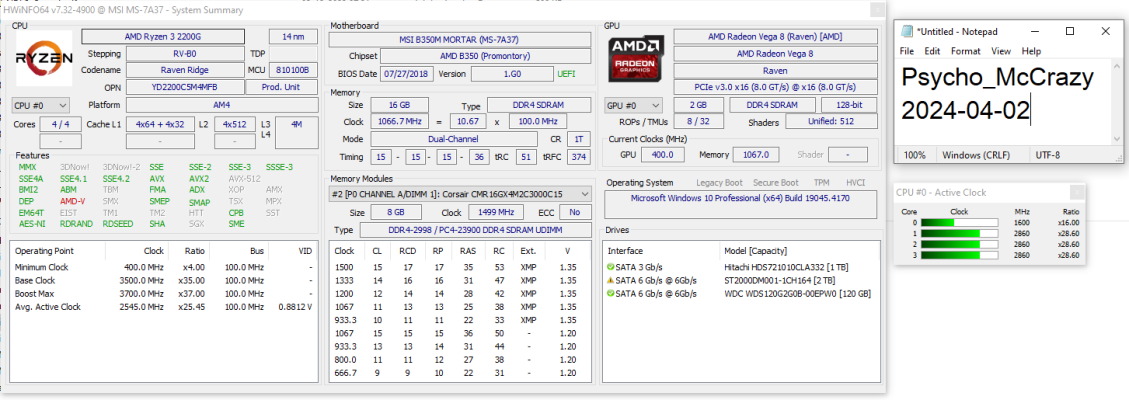Click the AMD Radeon Vega 8 (Raven) field
Viewport: 1129px width, 400px height.
pos(775,37)
